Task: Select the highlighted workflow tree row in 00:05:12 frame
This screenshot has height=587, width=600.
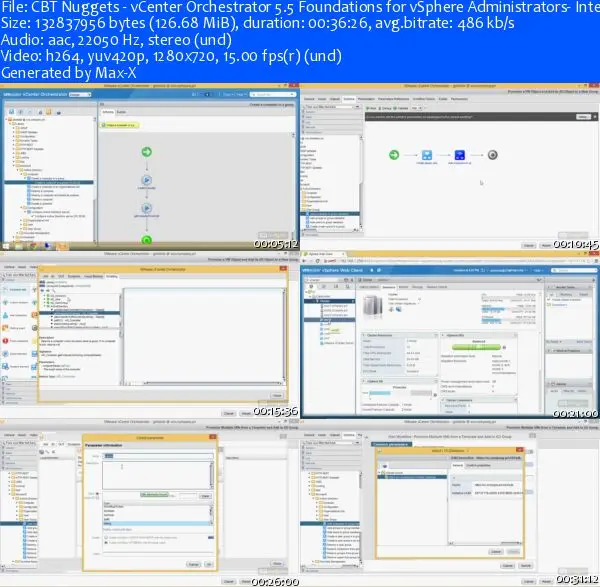Action: point(49,183)
